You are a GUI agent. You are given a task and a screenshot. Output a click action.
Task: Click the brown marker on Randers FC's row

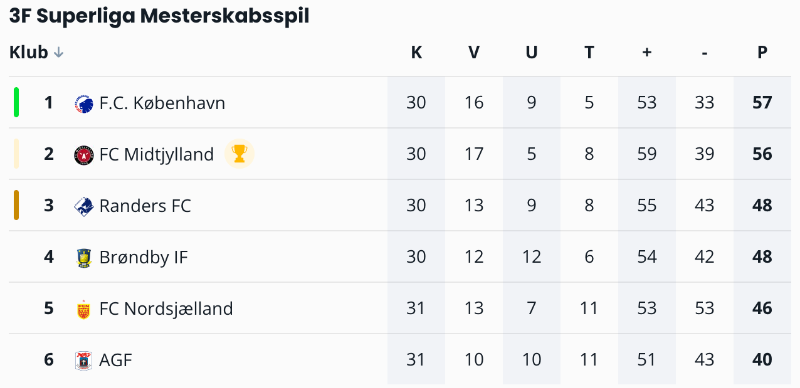click(16, 205)
